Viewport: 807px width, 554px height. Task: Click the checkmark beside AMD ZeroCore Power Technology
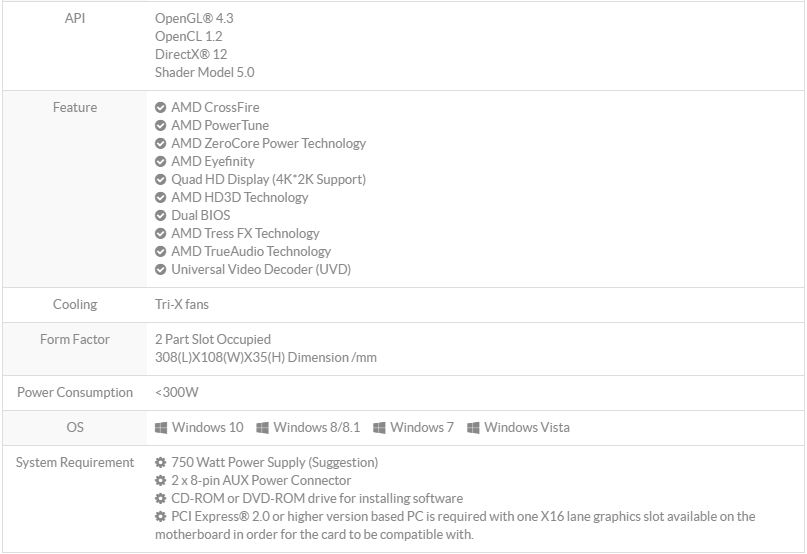click(161, 144)
